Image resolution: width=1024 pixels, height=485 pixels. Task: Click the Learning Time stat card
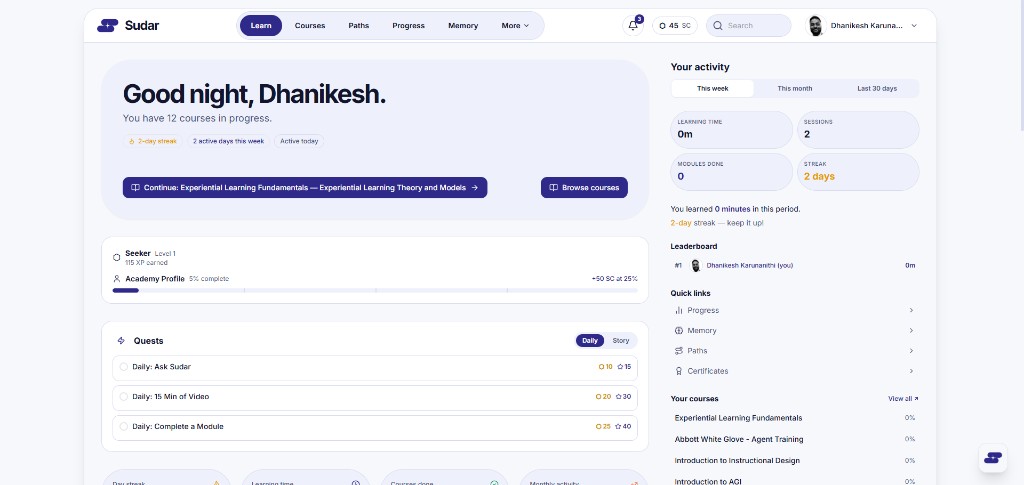pos(731,130)
